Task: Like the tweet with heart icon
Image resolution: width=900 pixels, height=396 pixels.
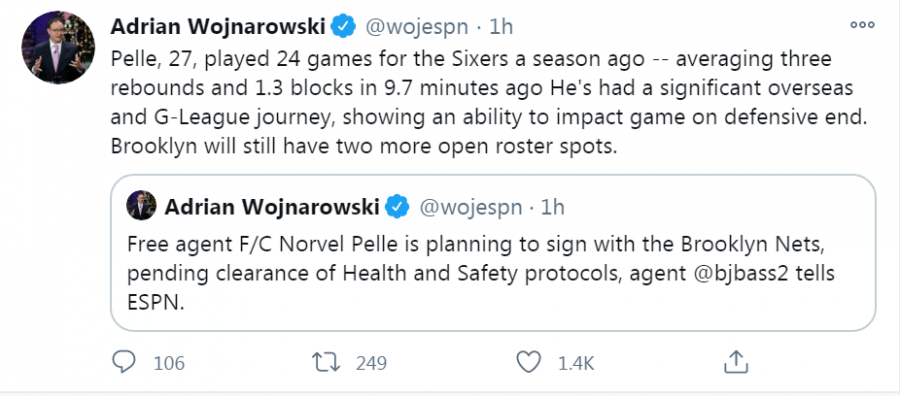Action: coord(529,362)
